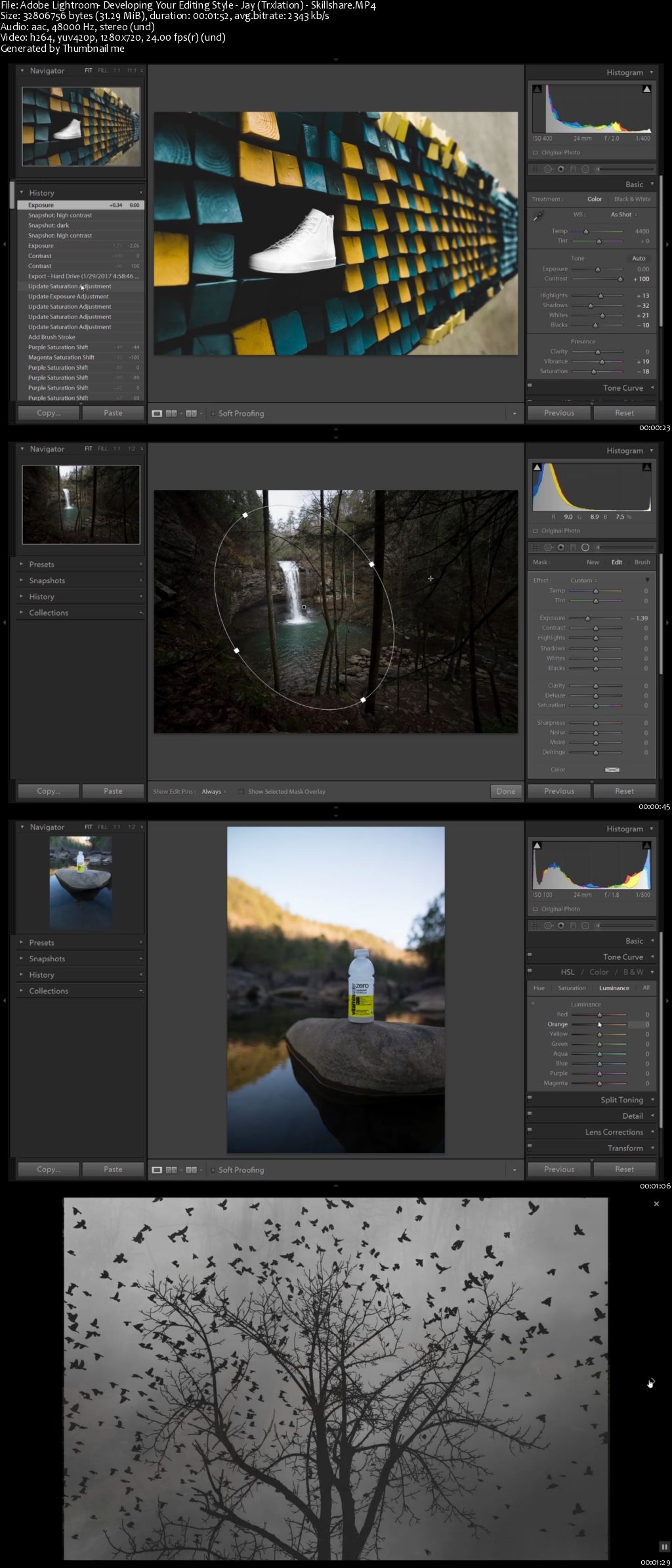Click loupe view icon in sneaker frame toolbar
The image size is (672, 1568).
click(157, 414)
